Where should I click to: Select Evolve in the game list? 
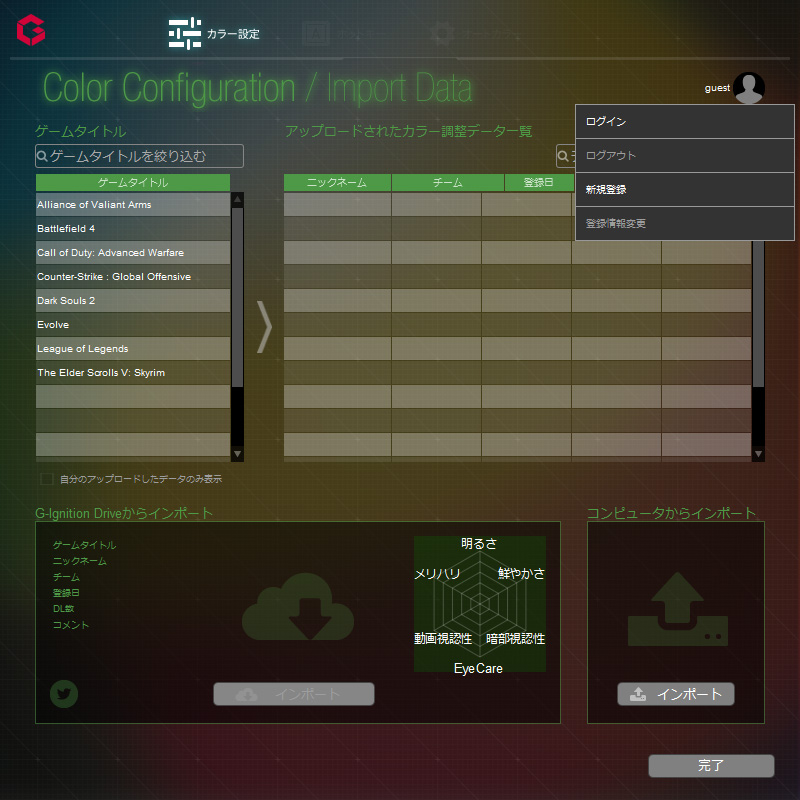[x=133, y=324]
